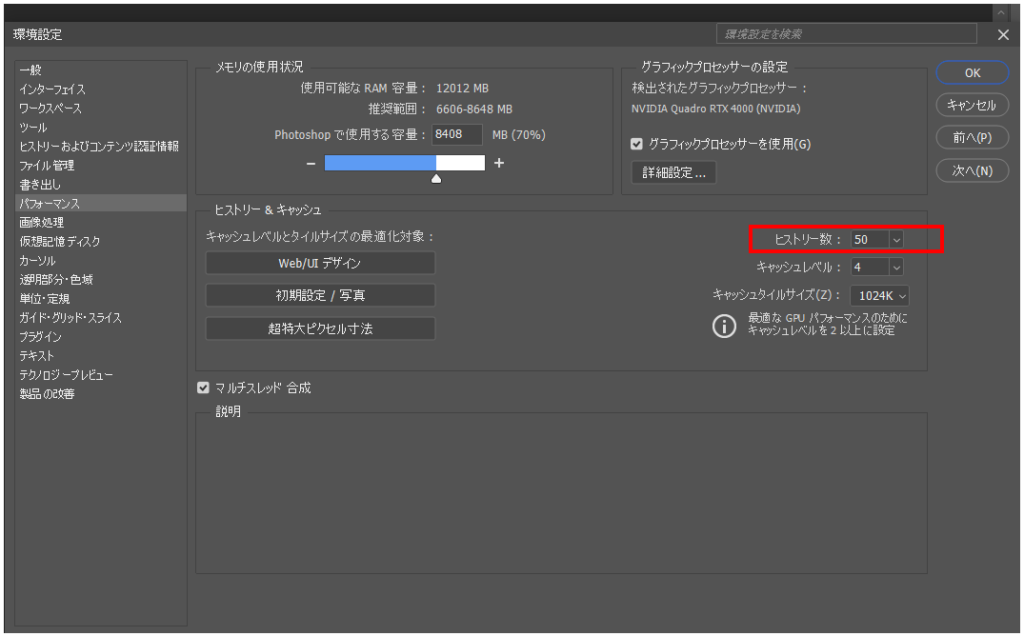
Task: Click the 6606-8648 MB recommended range text
Action: coord(474,109)
